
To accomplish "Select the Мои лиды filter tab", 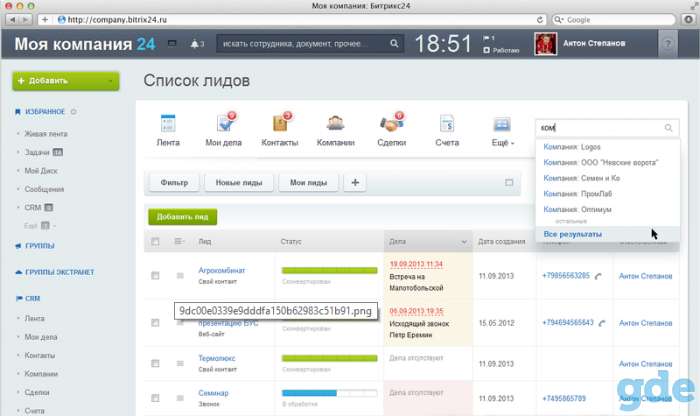I will coord(308,182).
